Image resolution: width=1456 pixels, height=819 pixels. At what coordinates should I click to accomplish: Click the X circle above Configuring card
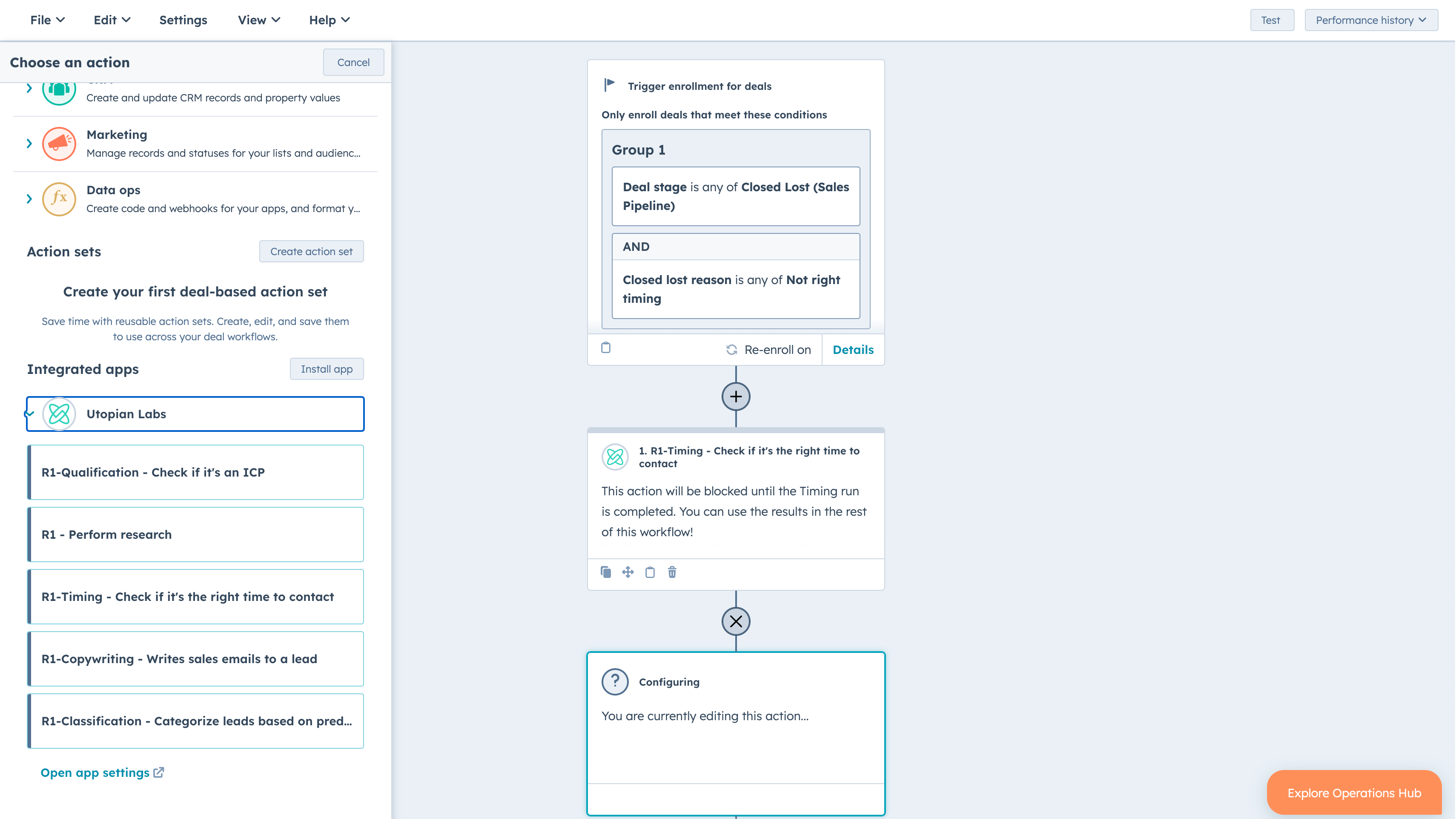coord(735,621)
